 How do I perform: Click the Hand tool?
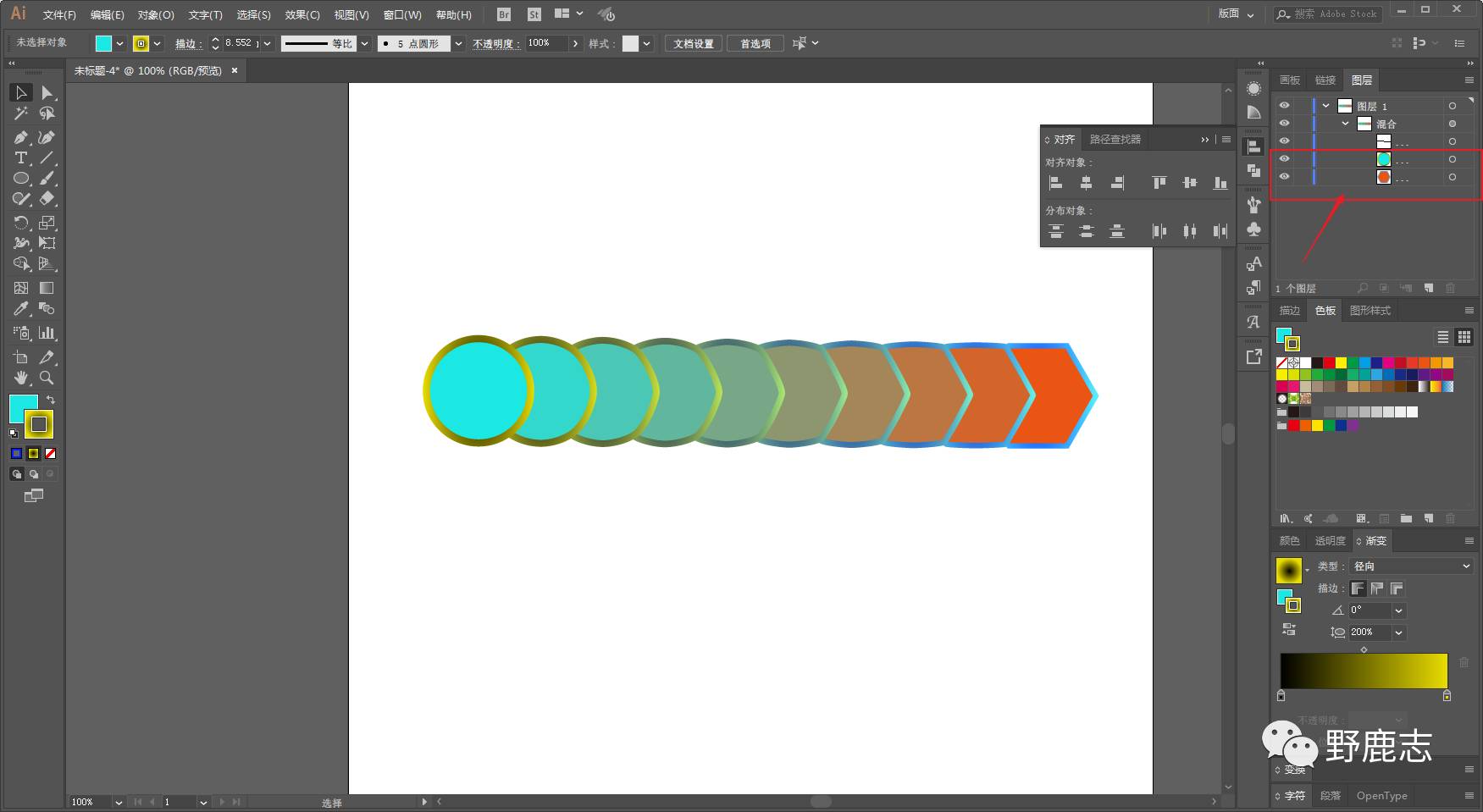coord(20,378)
